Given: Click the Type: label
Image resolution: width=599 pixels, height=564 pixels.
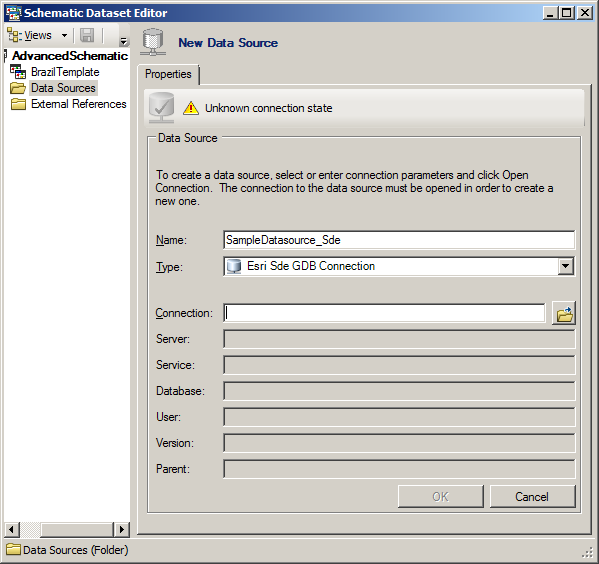Looking at the screenshot, I should pos(169,267).
